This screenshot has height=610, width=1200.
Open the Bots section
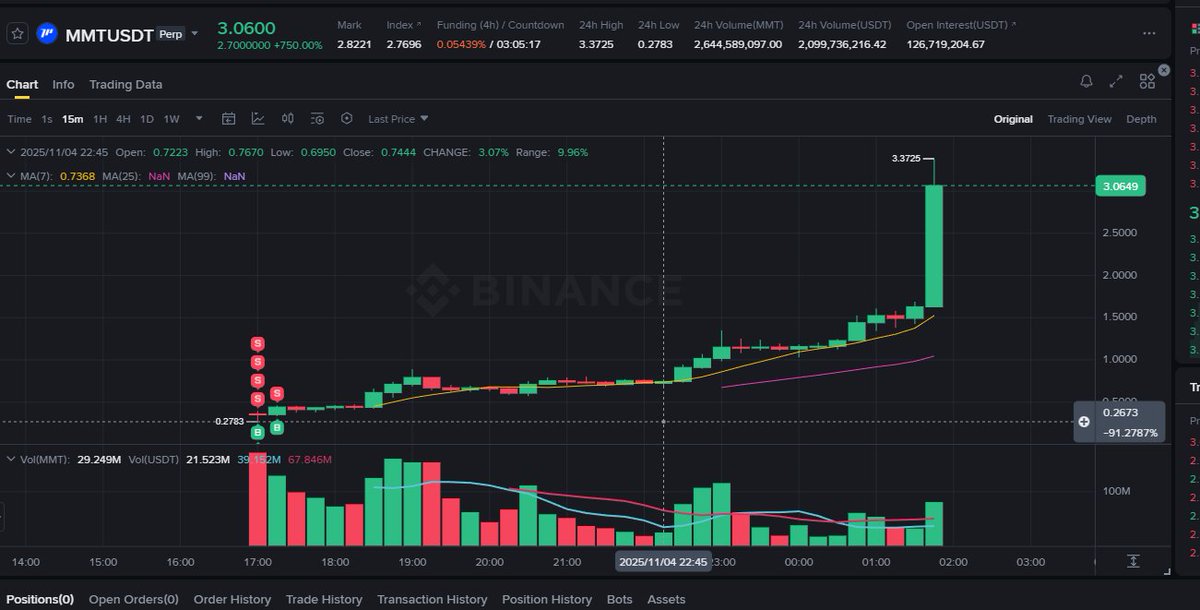[619, 599]
